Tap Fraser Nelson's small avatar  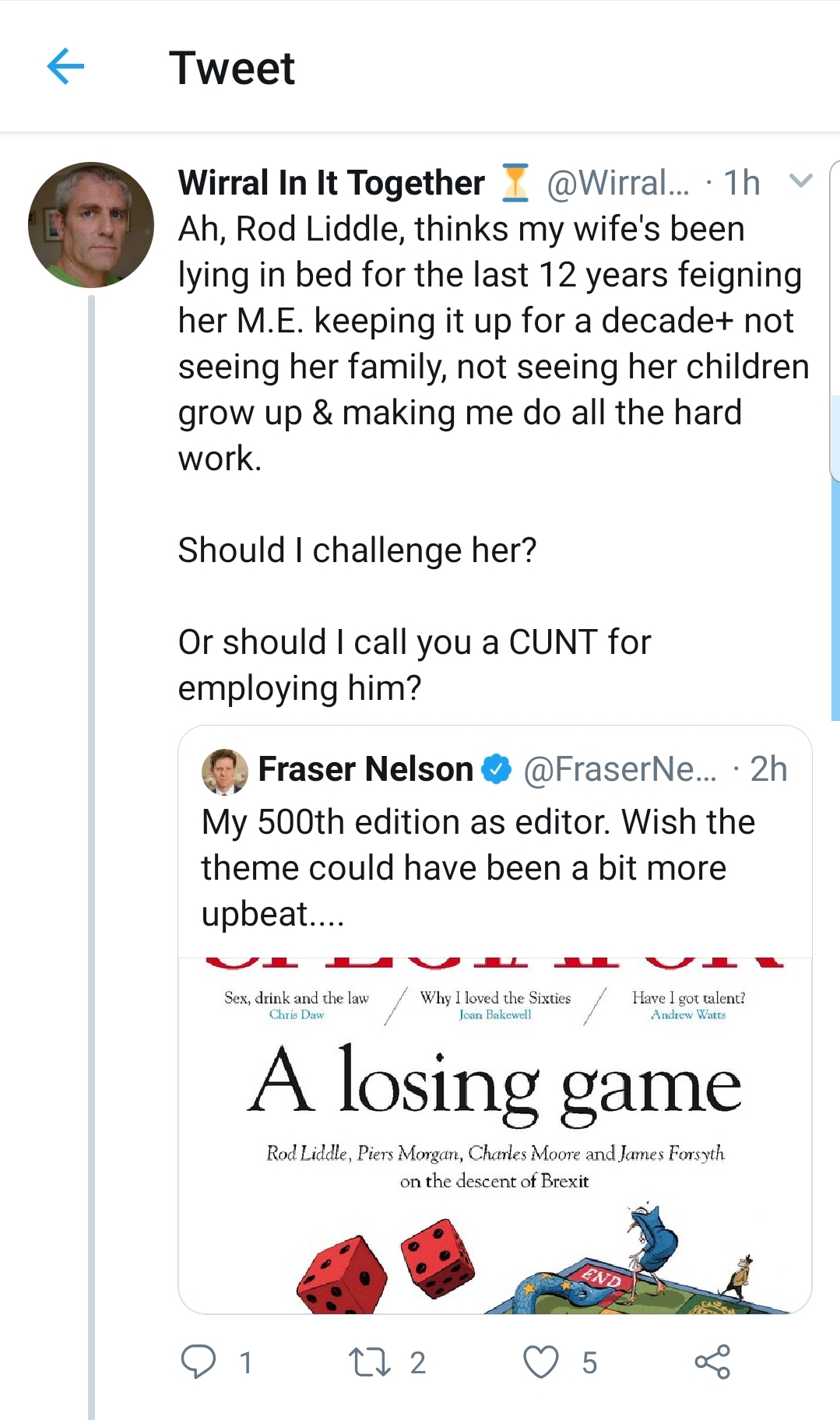225,771
